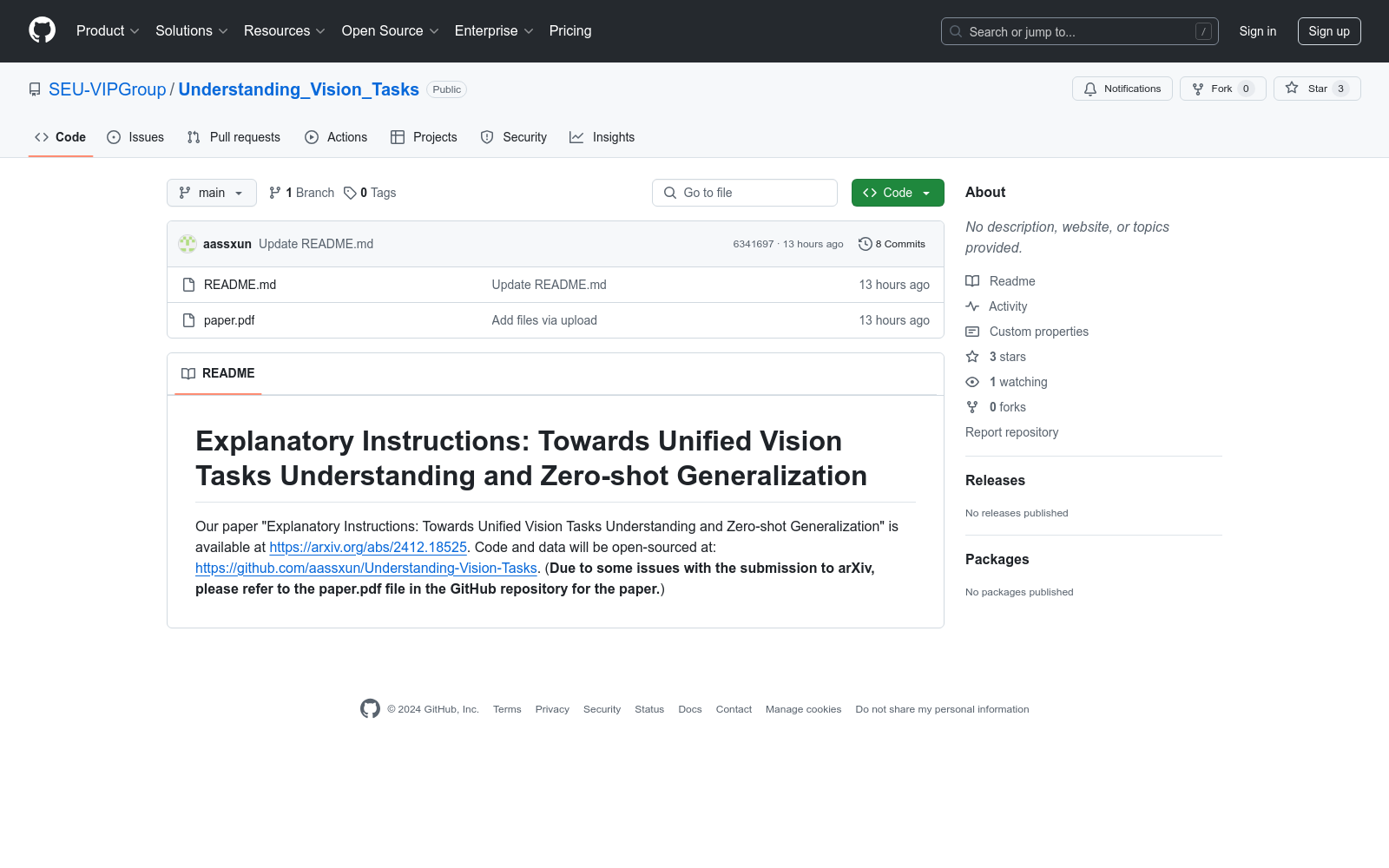Click the Notifications bell button
Viewport: 1389px width, 868px height.
pos(1122,89)
